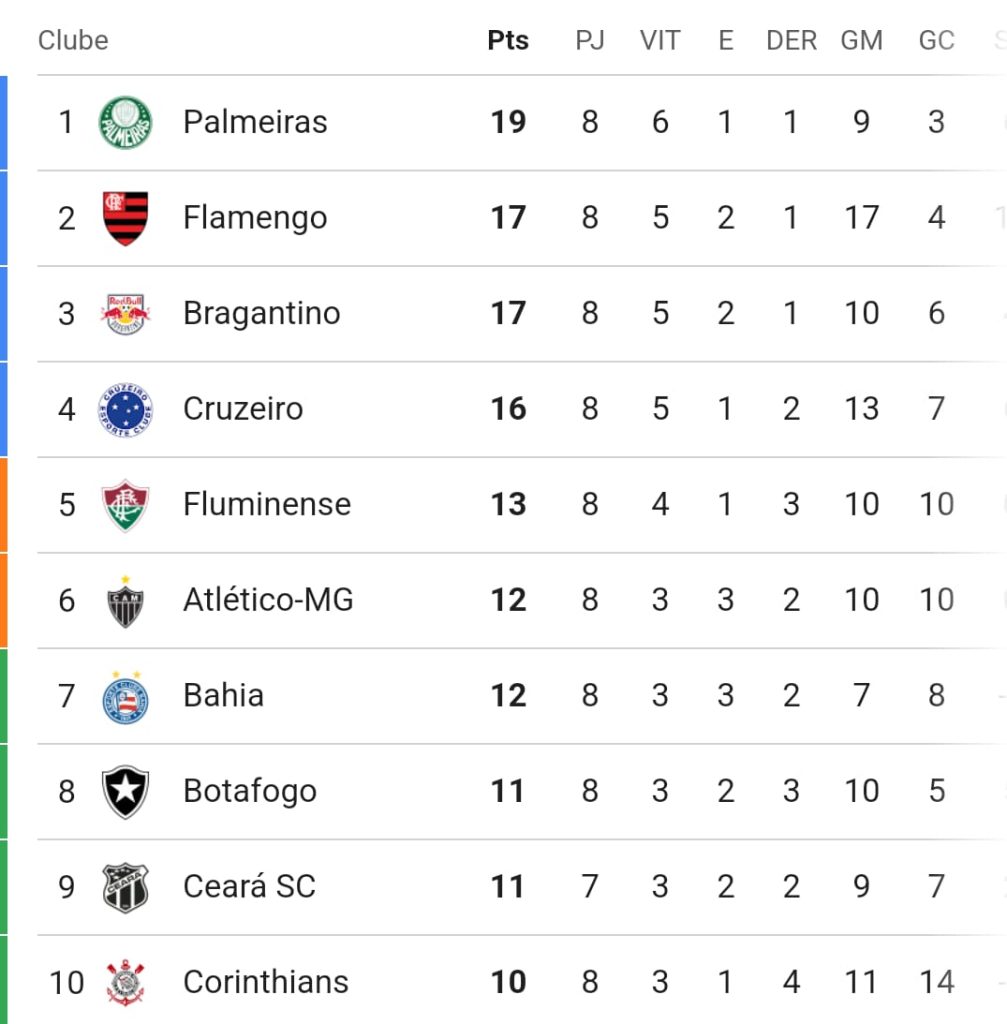Screen dimensions: 1007x1024
Task: Click the Corinthians club crest
Action: tap(125, 983)
